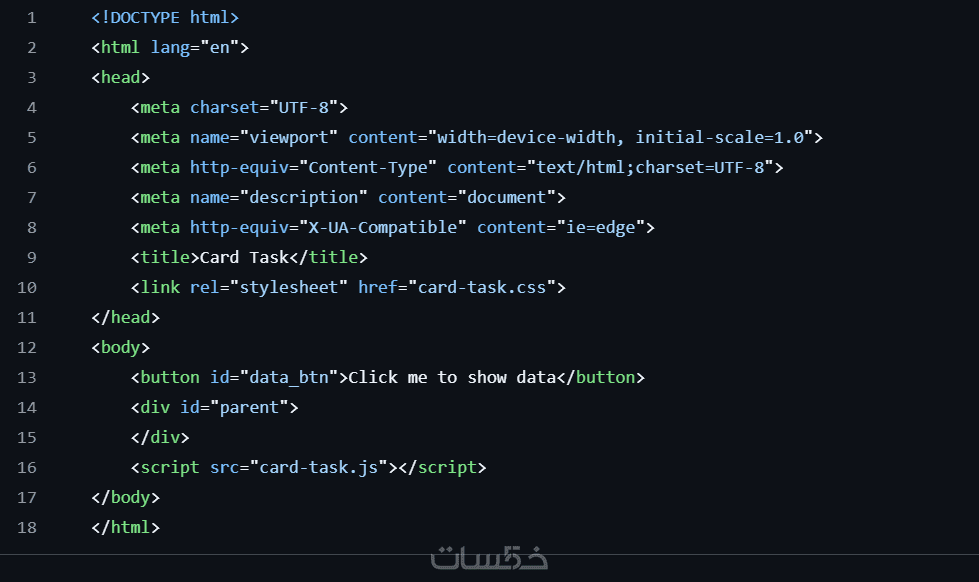Click the "X-UA-Compatible" attribute value

tap(382, 228)
